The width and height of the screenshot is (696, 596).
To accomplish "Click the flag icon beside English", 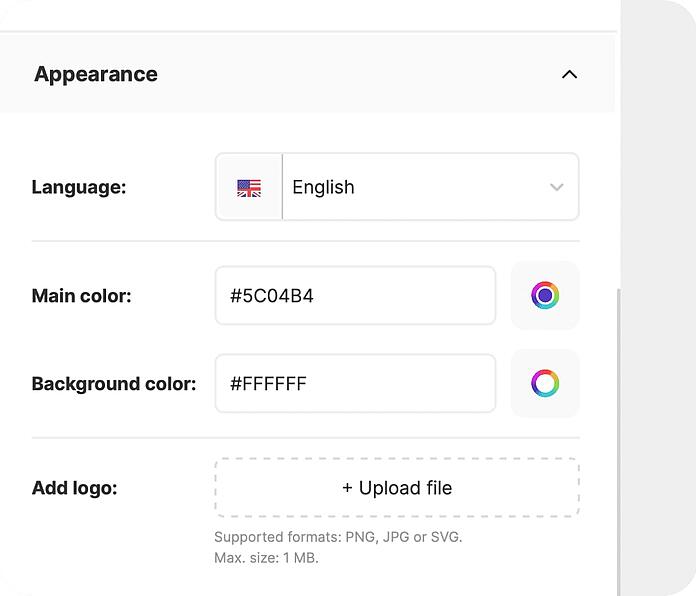I will 249,188.
